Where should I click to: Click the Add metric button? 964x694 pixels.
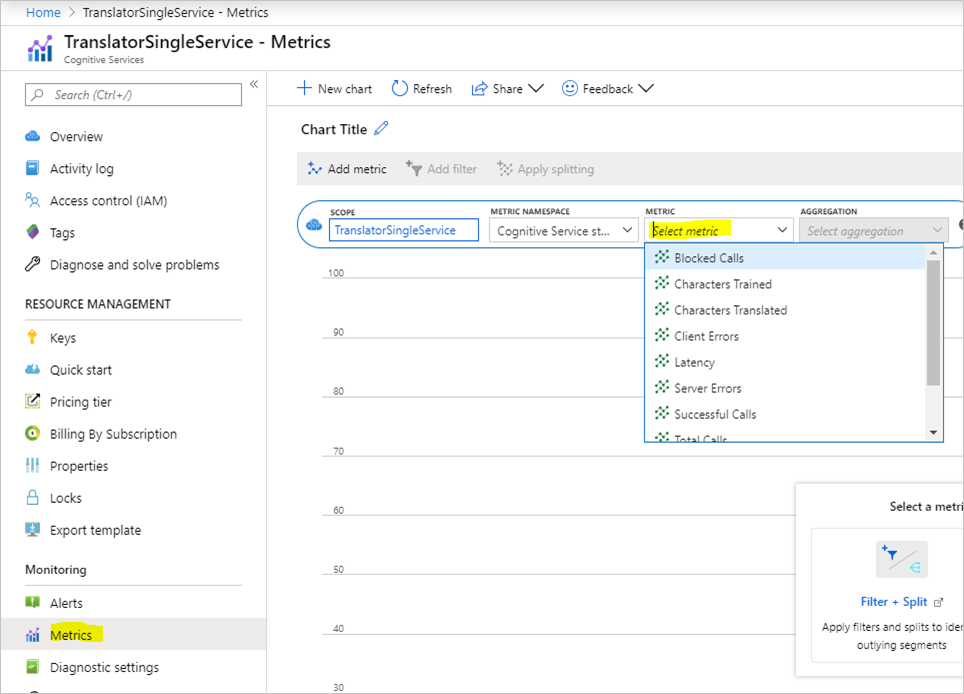tap(346, 169)
